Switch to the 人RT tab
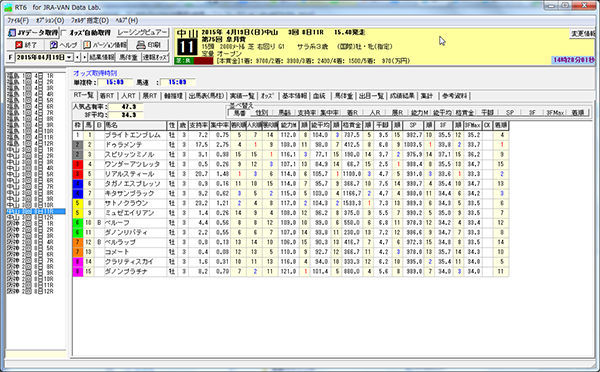This screenshot has height=372, width=600. (x=129, y=96)
